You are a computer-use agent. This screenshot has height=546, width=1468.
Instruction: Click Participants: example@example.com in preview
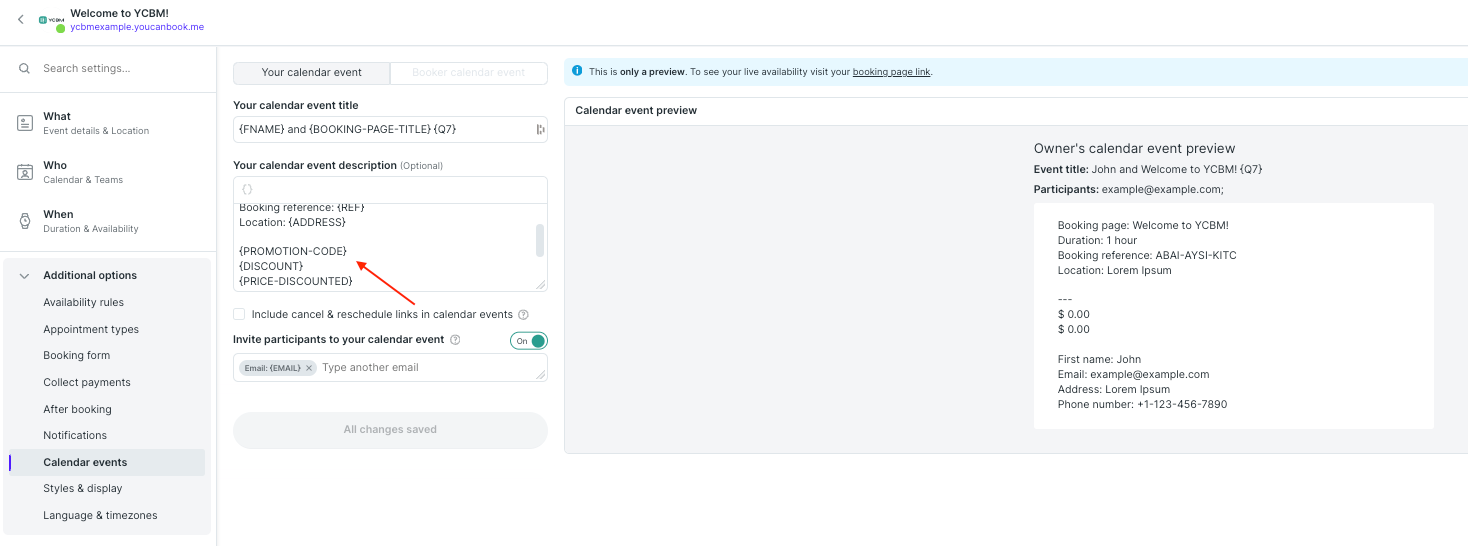tap(1128, 189)
